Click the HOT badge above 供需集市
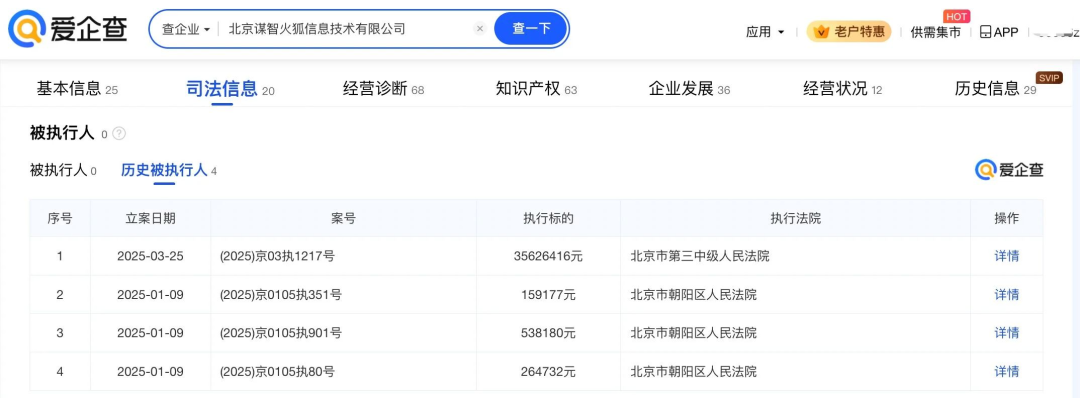 pos(957,17)
